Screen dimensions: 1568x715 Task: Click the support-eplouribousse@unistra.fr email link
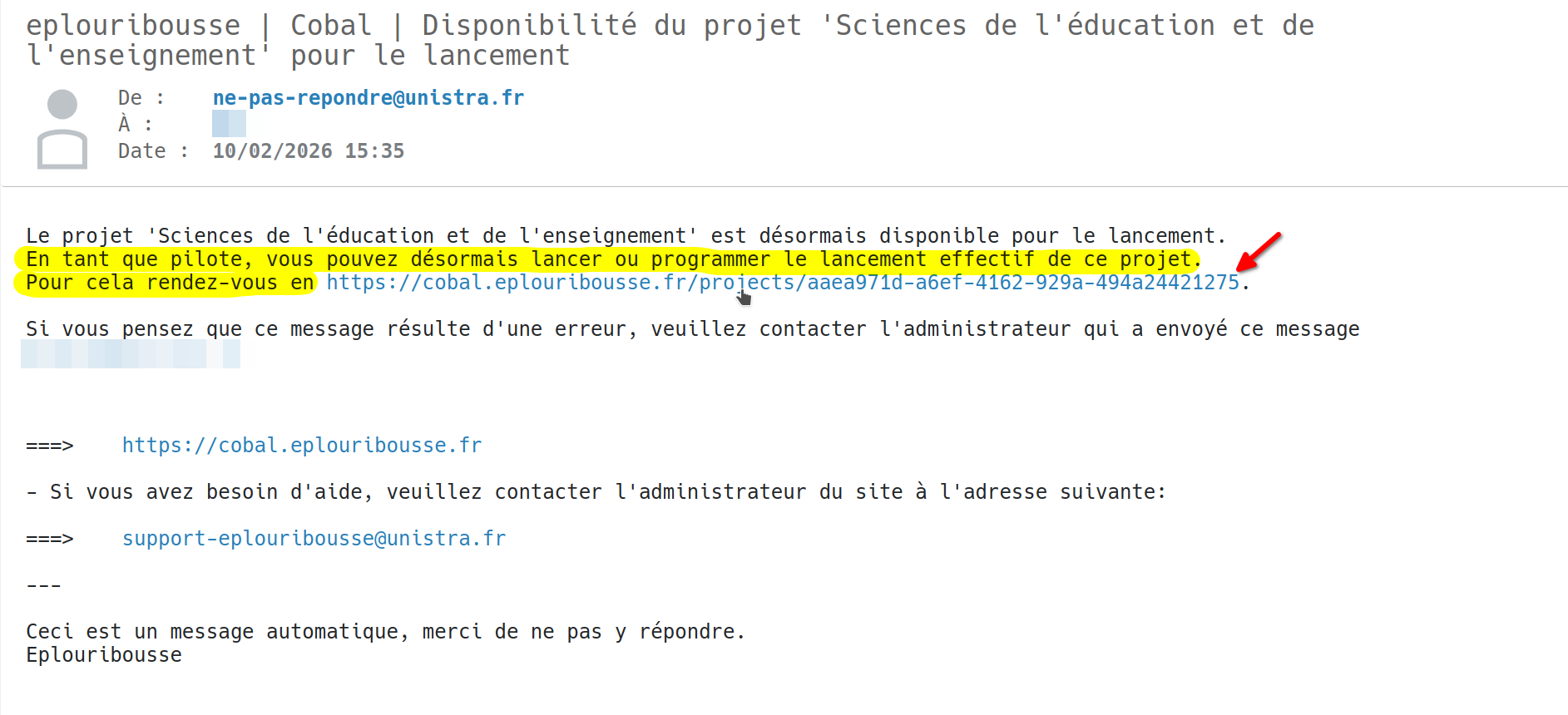(x=314, y=539)
